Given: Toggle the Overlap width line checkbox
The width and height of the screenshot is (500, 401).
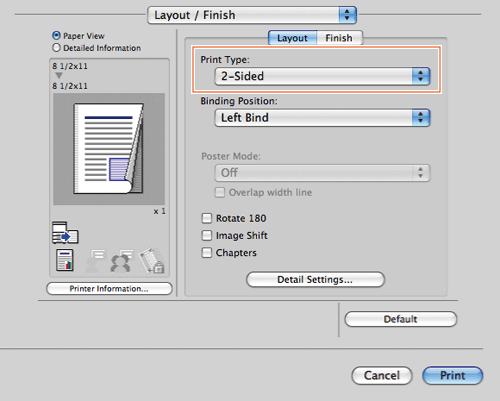Looking at the screenshot, I should (x=220, y=192).
